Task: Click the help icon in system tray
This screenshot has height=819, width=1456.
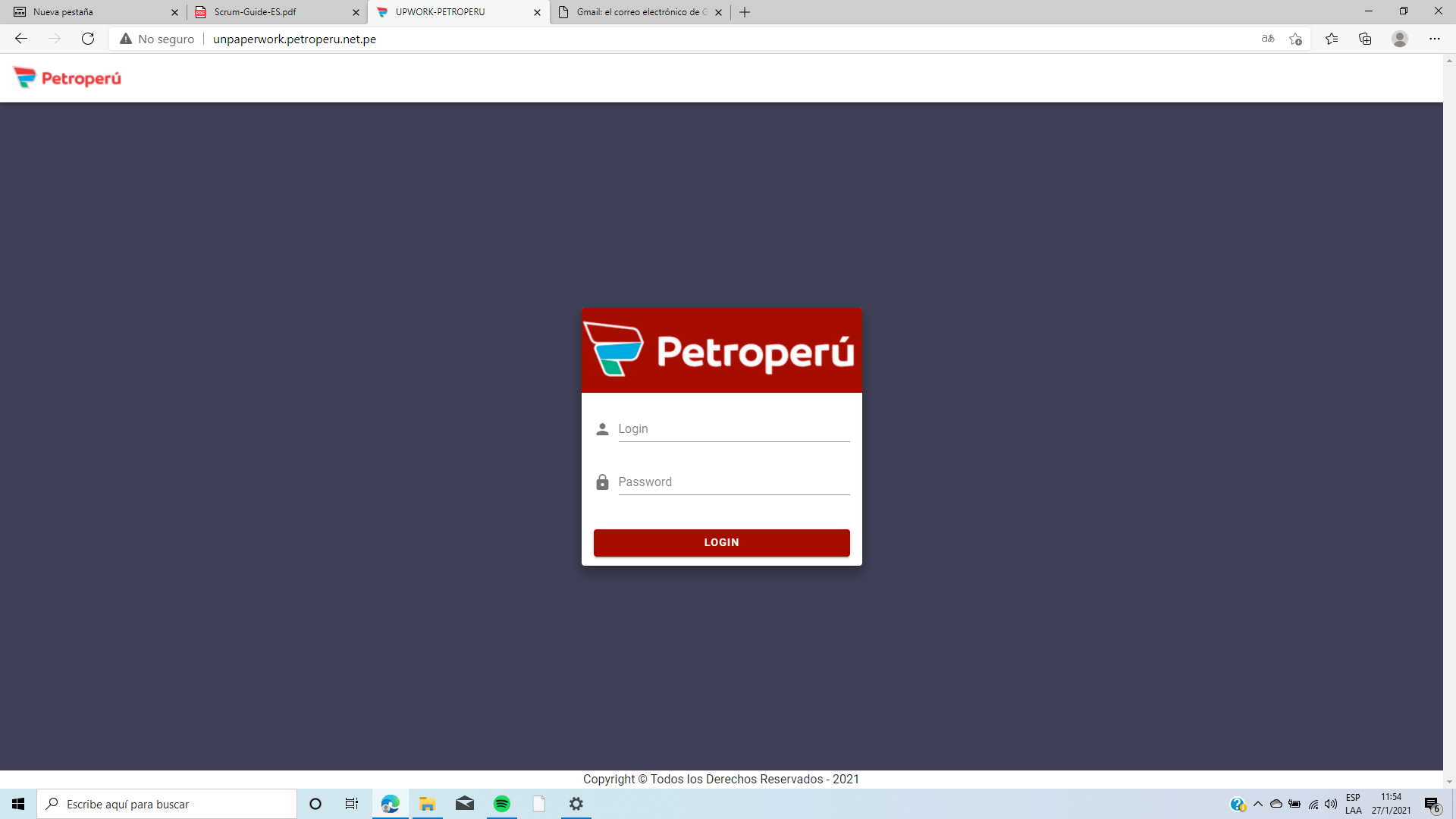Action: pos(1238,804)
